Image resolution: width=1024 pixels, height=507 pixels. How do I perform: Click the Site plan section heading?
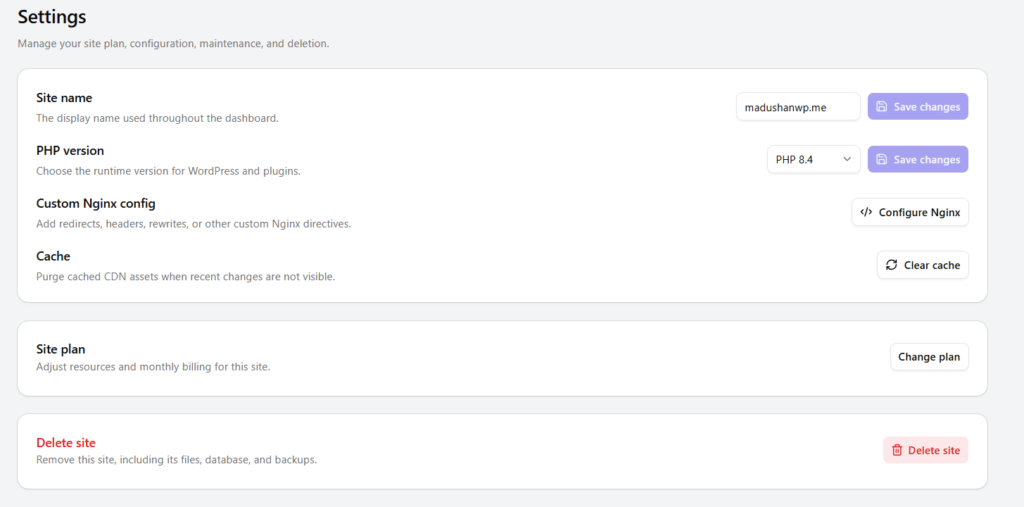coord(61,350)
